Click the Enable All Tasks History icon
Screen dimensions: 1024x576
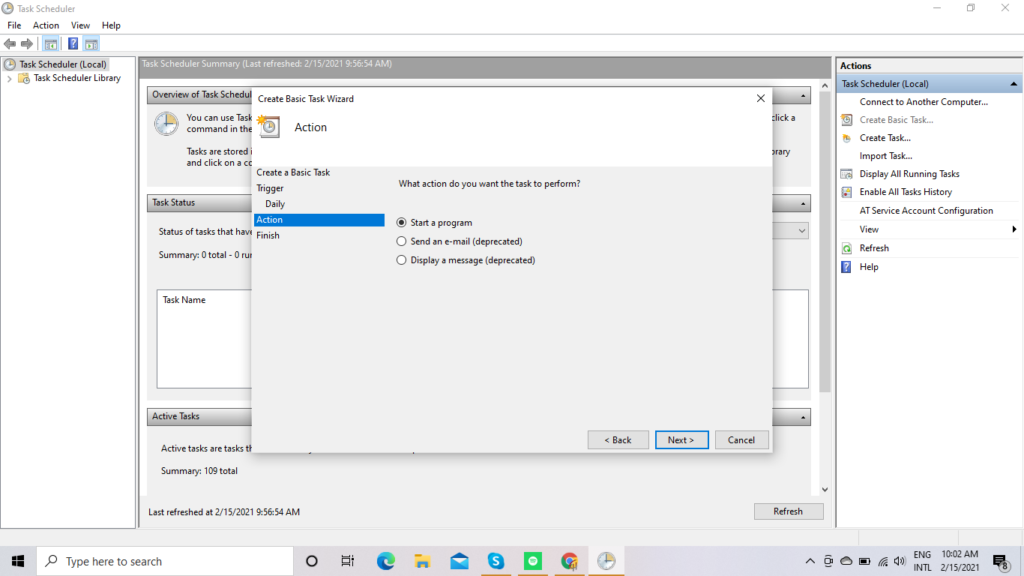(x=846, y=192)
